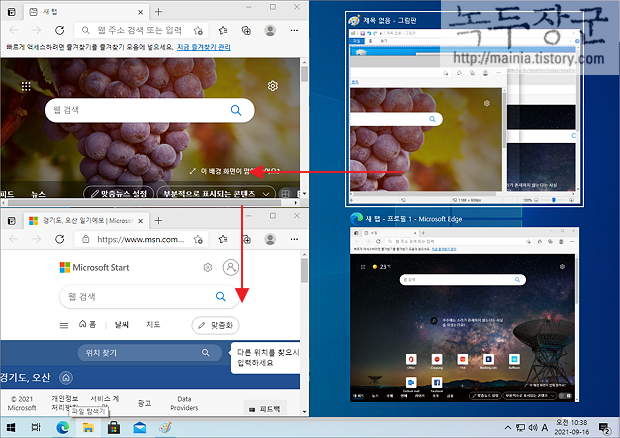The height and width of the screenshot is (438, 620).
Task: Open the ... menu in top Edge window
Action: point(294,30)
